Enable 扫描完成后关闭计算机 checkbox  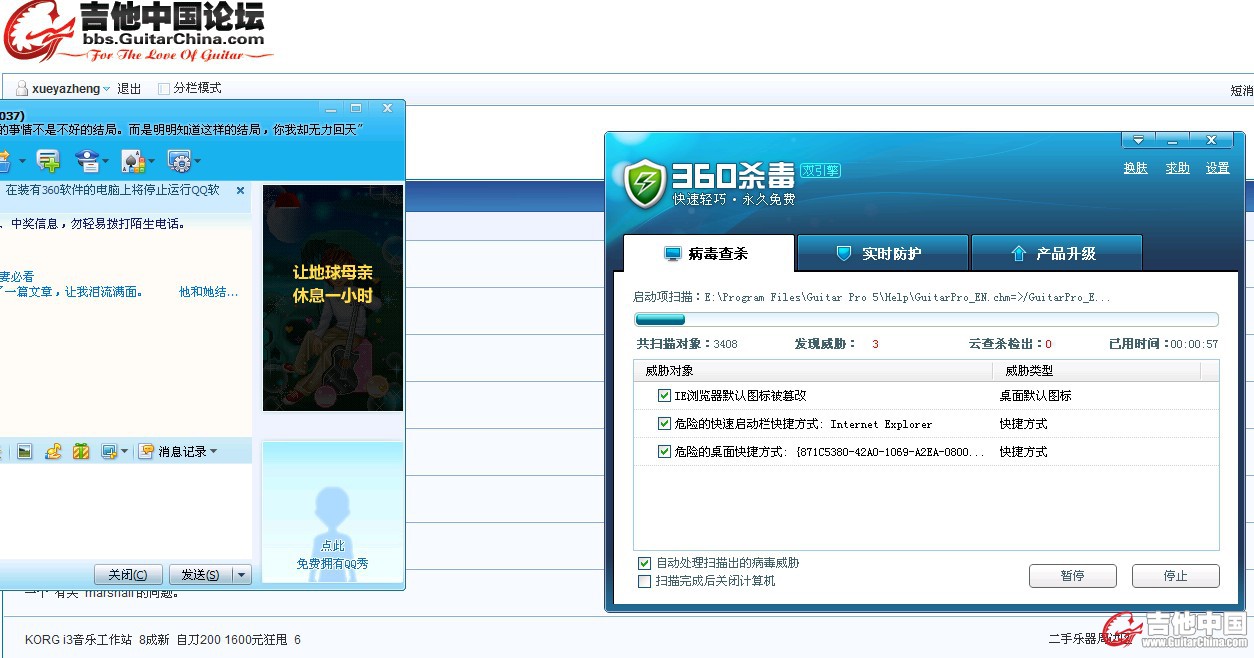[644, 581]
